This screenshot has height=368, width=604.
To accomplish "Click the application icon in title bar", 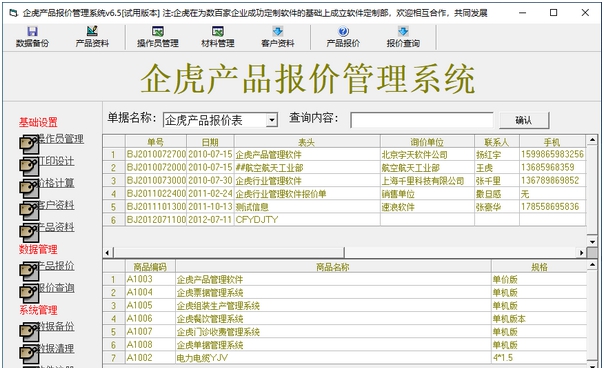I will tap(13, 13).
